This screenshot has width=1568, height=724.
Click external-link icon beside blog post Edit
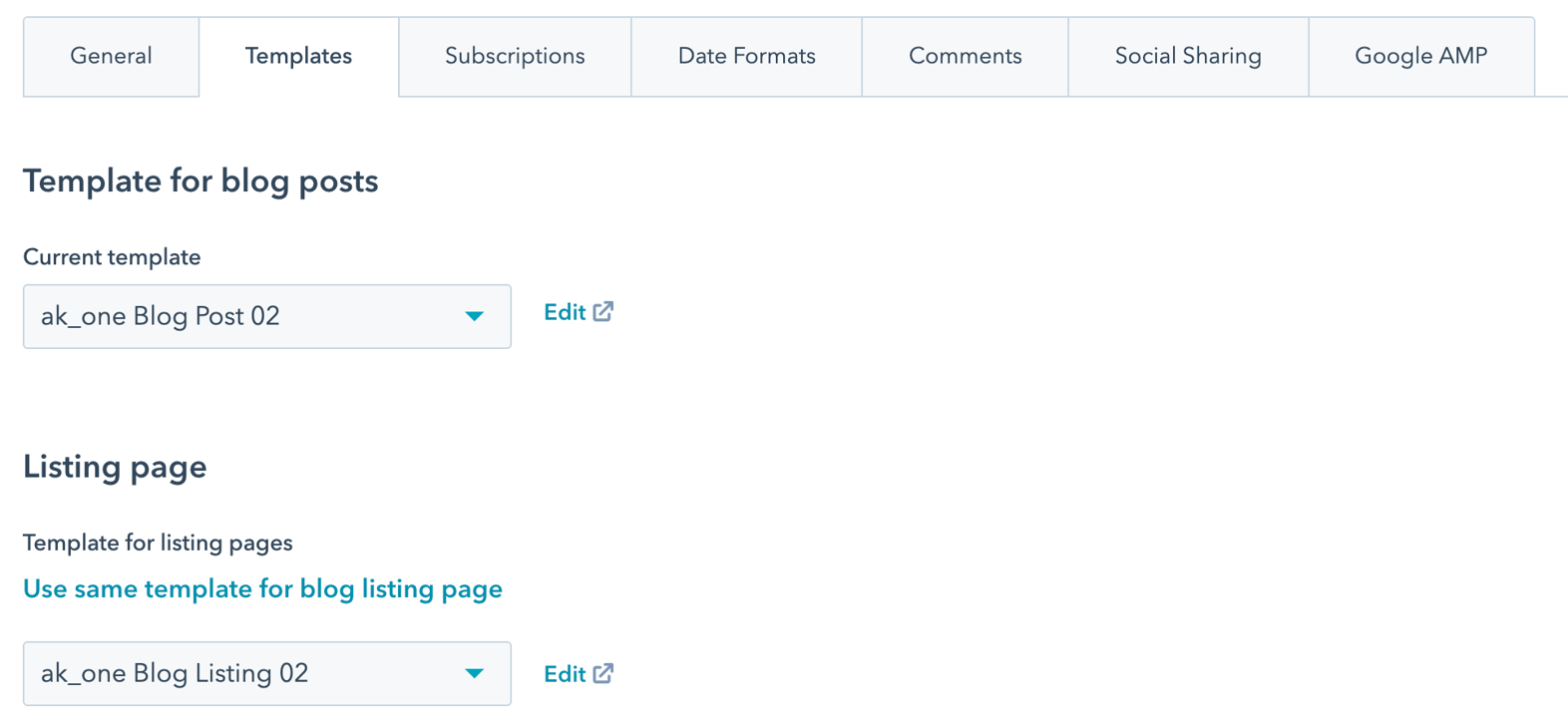tap(603, 312)
